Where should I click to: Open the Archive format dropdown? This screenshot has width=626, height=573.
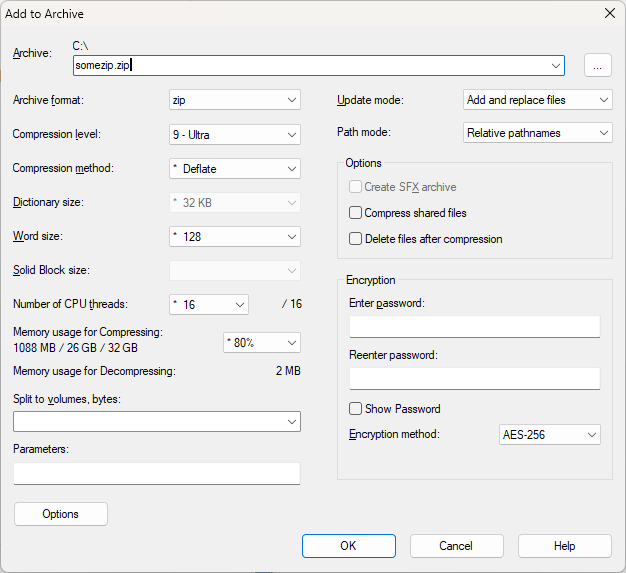(x=235, y=100)
